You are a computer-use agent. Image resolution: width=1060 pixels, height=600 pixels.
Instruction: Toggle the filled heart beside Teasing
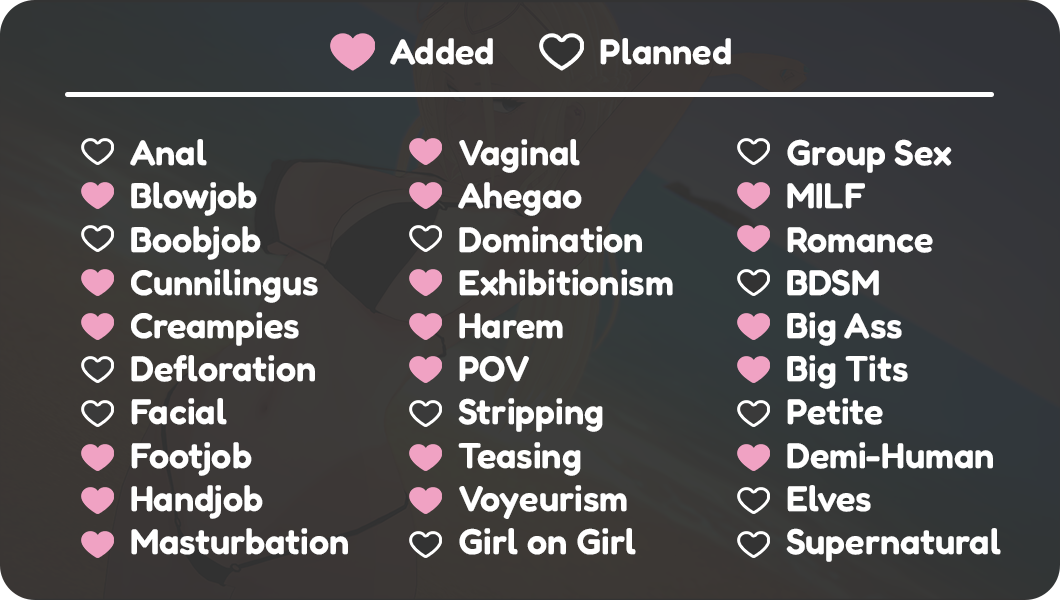click(425, 456)
